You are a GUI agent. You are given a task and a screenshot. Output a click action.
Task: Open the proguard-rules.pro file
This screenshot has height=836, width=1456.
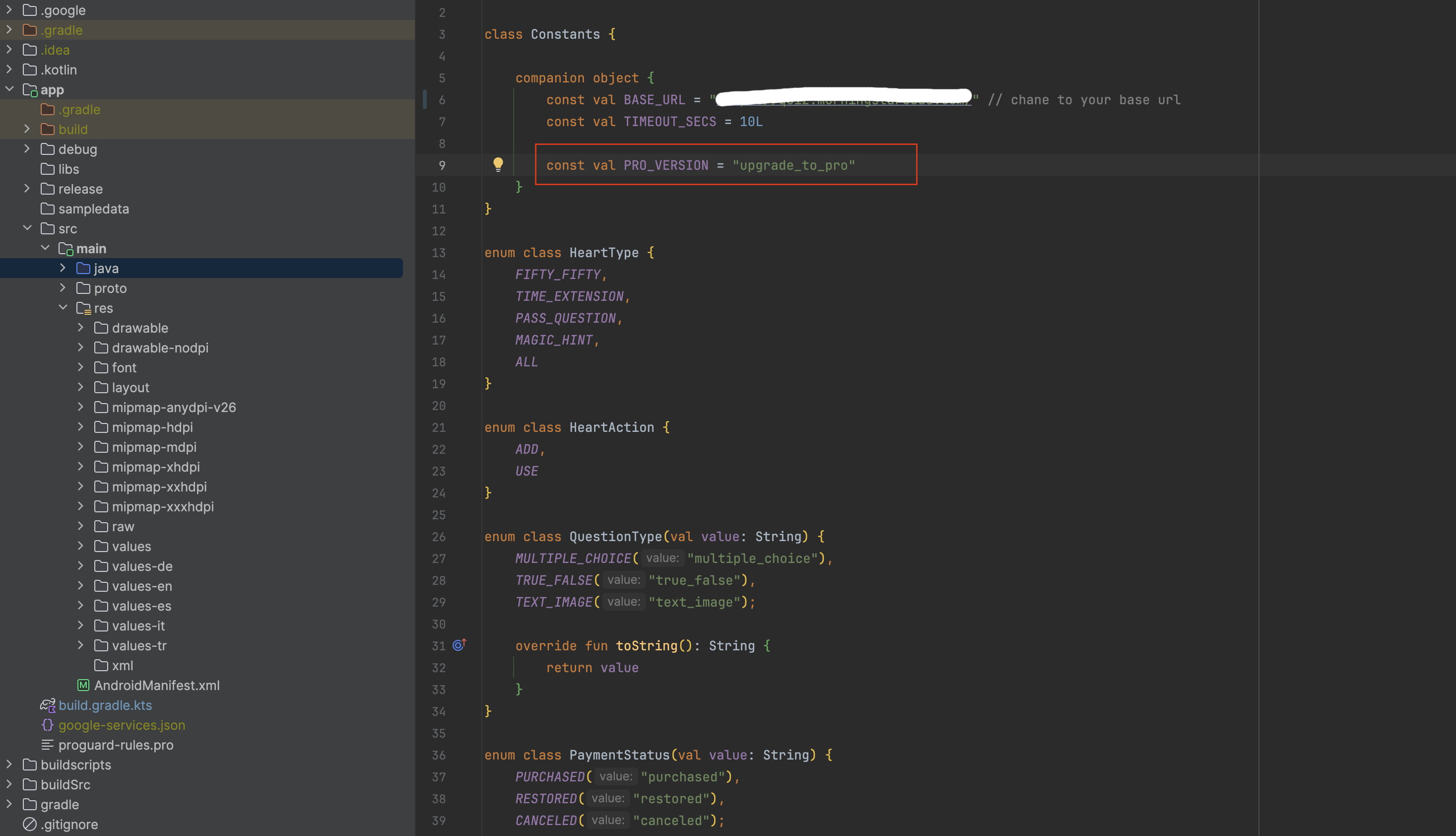(x=116, y=745)
